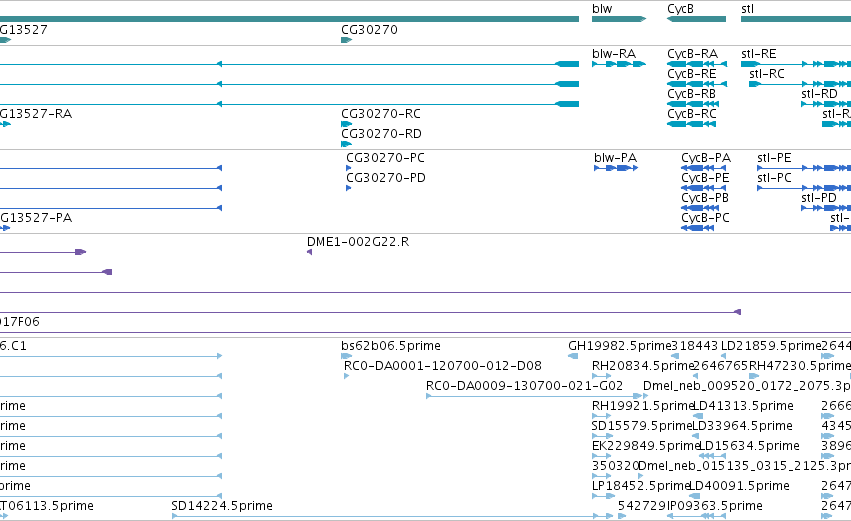Click the long purple feature arrow end
The height and width of the screenshot is (521, 851).
738,312
